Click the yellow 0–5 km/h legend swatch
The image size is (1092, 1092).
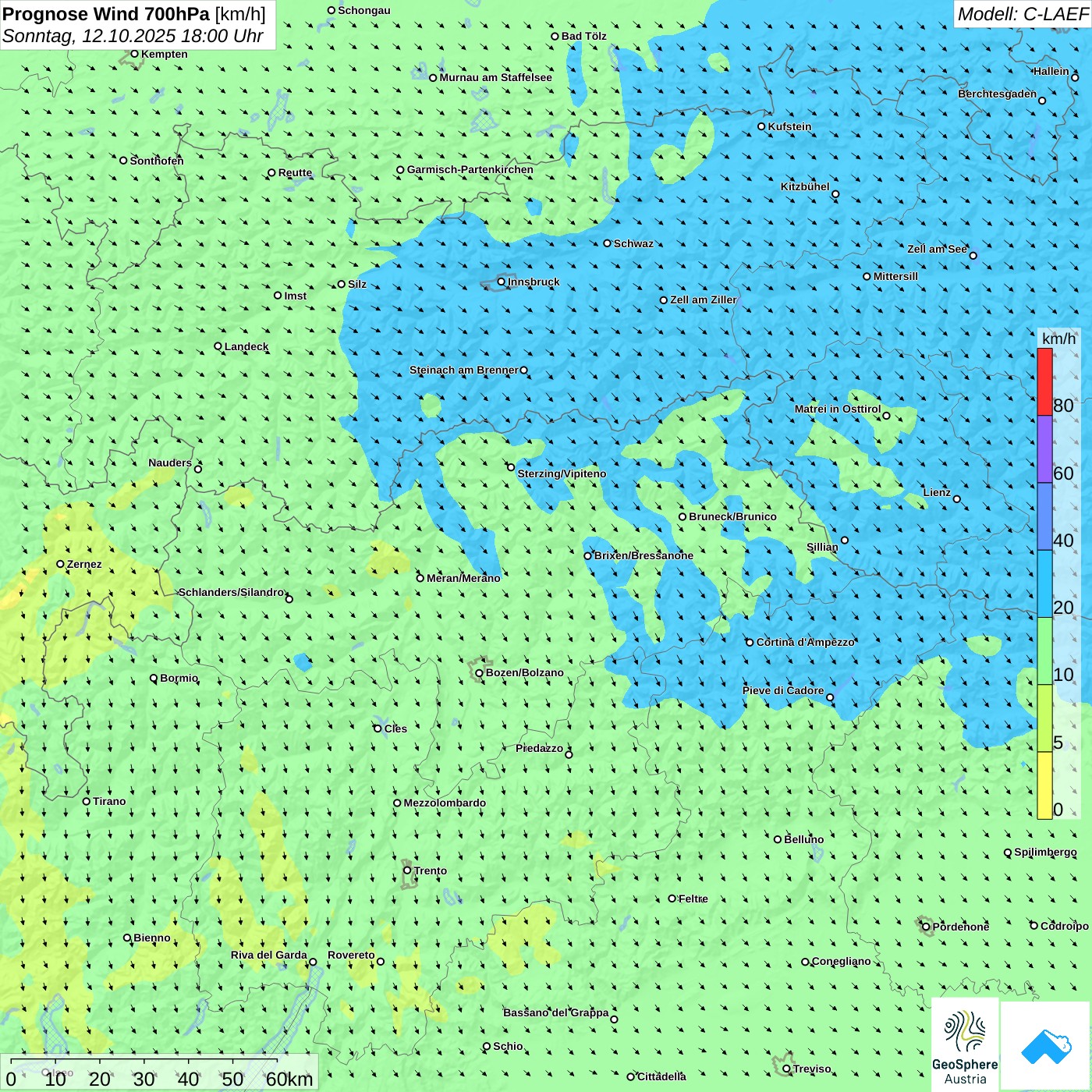coord(1044,785)
